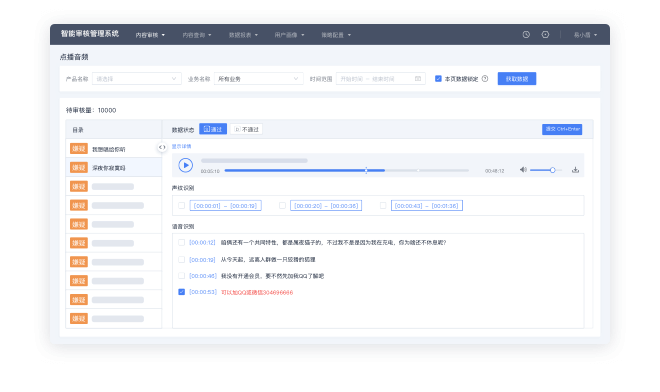Click the audio progress bar
The width and height of the screenshot is (660, 392).
pyautogui.click(x=346, y=171)
